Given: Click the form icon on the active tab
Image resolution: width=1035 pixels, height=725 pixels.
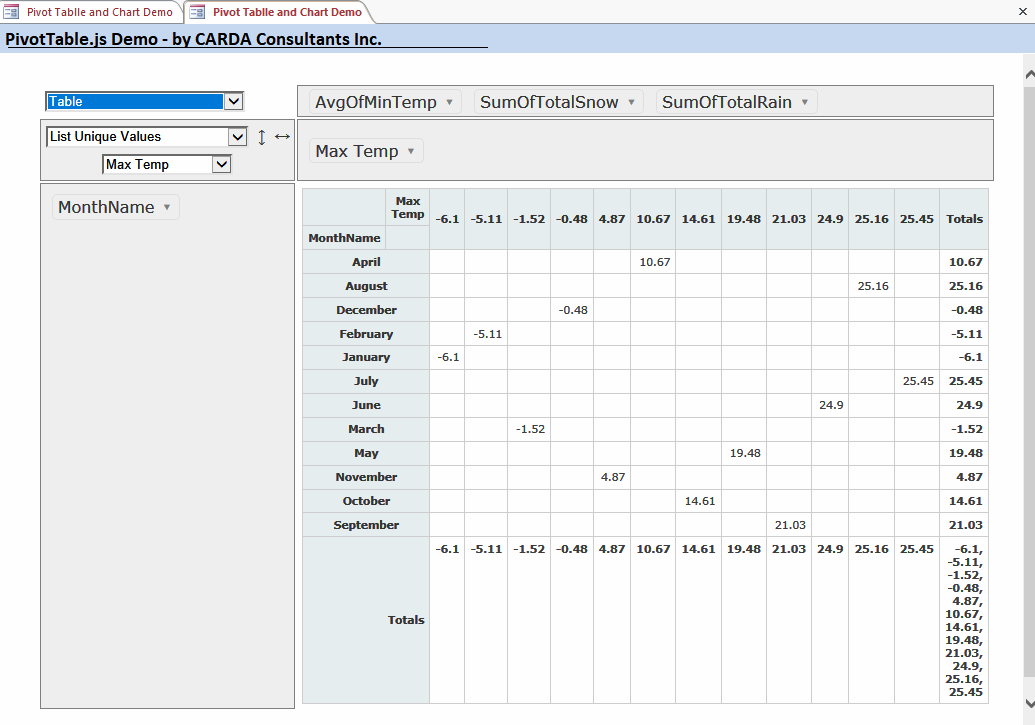Looking at the screenshot, I should pos(198,10).
